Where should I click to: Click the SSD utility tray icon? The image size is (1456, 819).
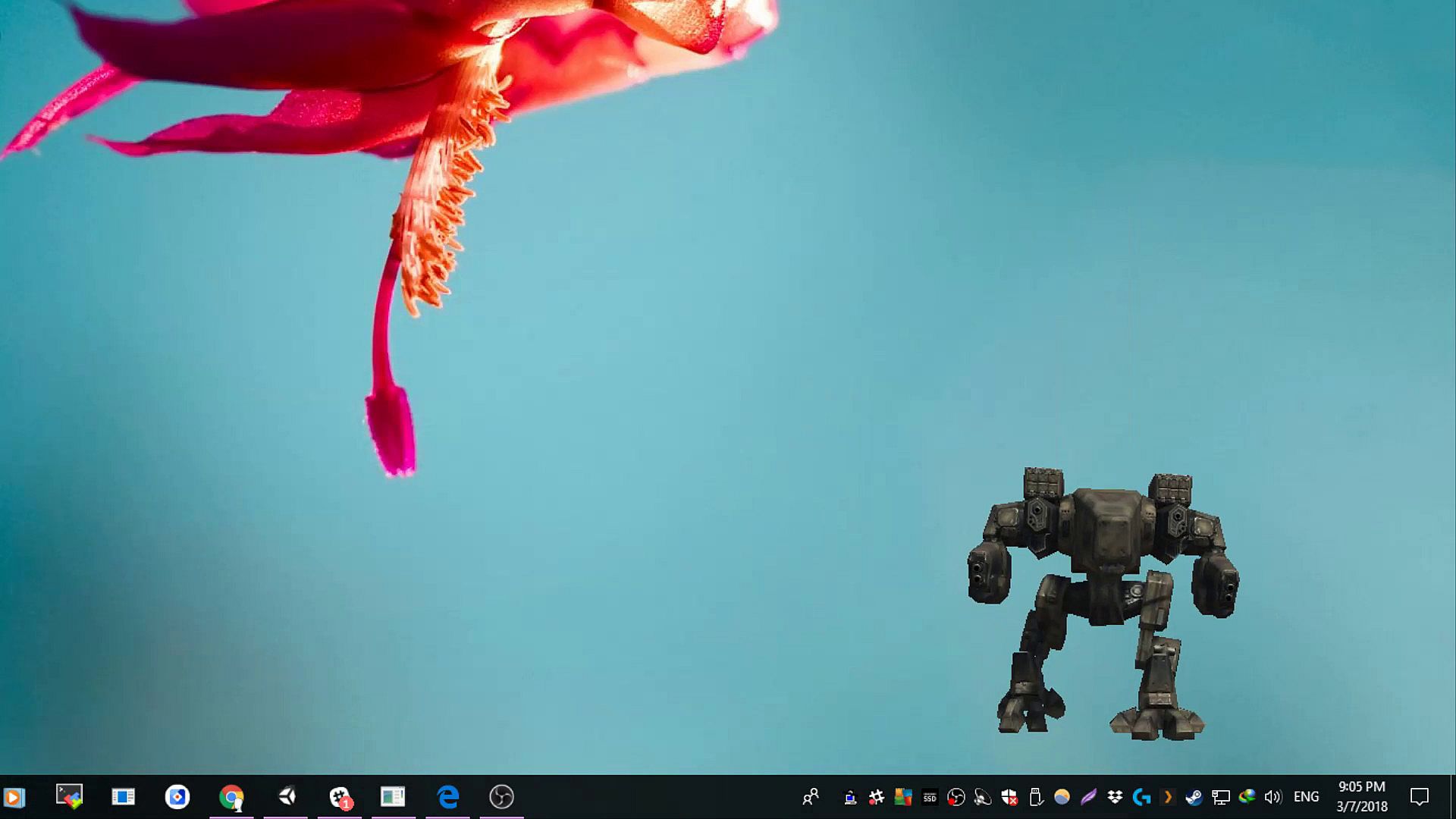(930, 797)
